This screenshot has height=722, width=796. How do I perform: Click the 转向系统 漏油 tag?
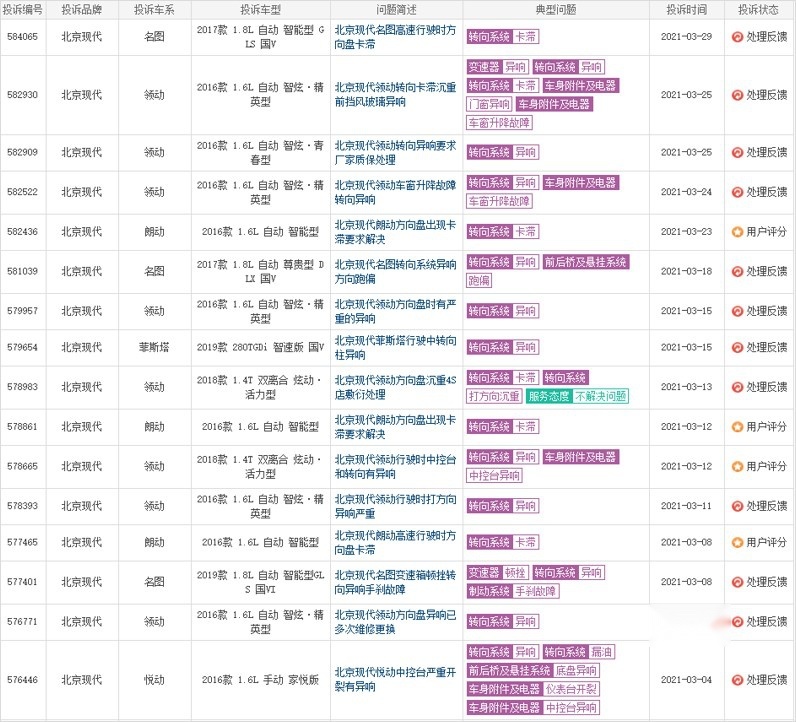(x=579, y=651)
